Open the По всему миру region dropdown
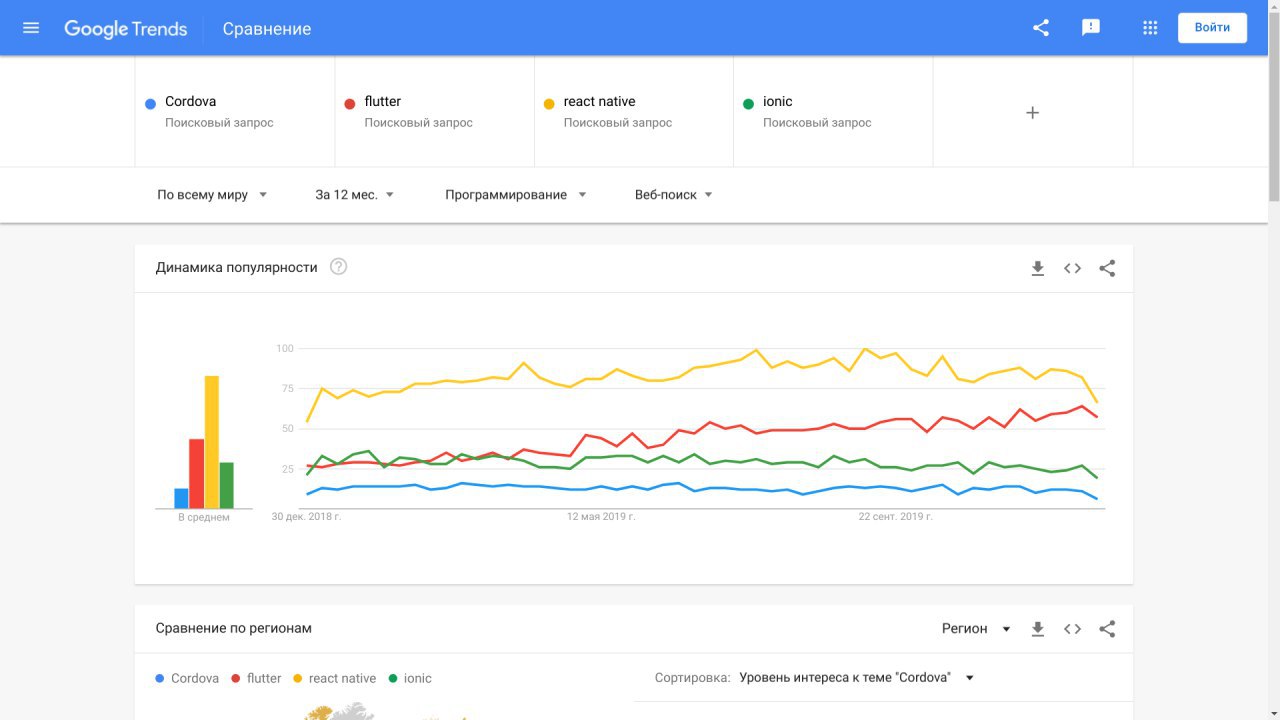The height and width of the screenshot is (720, 1280). click(212, 195)
